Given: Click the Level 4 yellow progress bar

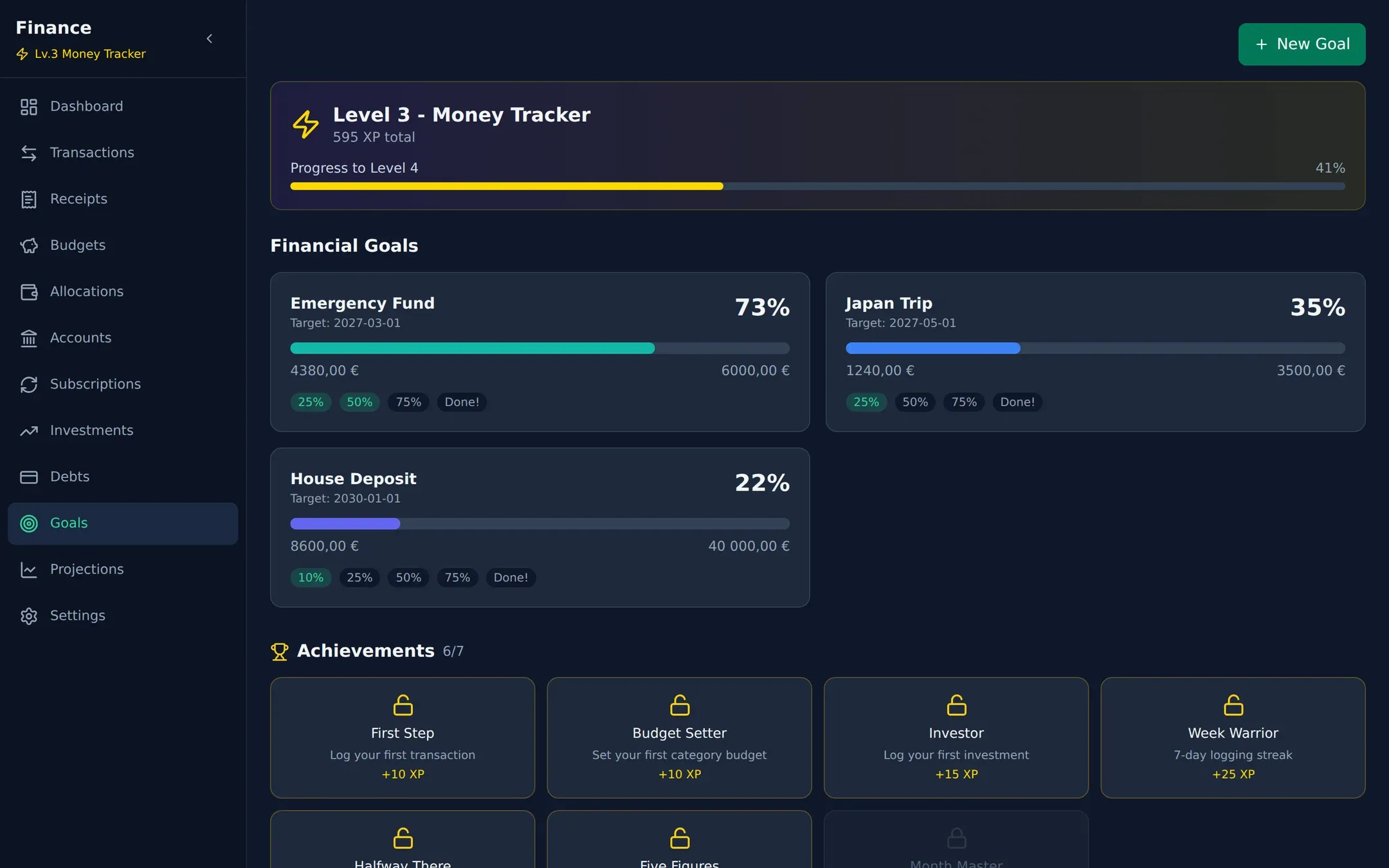Looking at the screenshot, I should tap(817, 186).
